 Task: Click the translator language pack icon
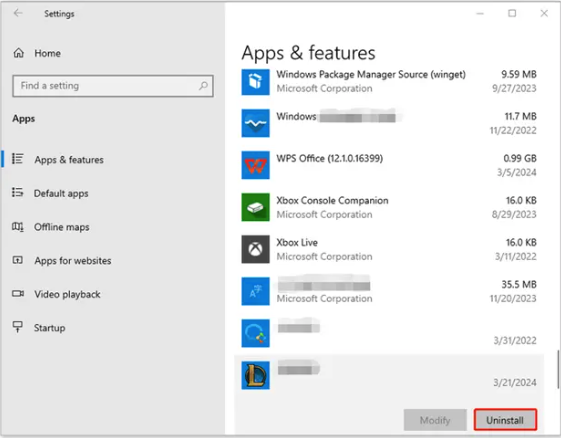(255, 291)
